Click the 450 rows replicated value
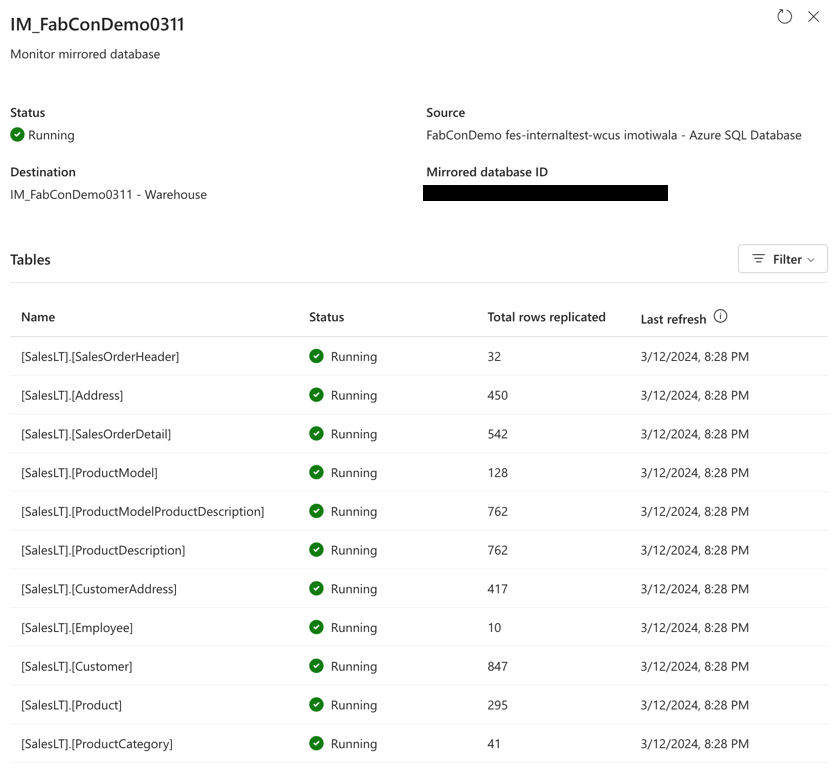This screenshot has height=779, width=834. pyautogui.click(x=498, y=396)
